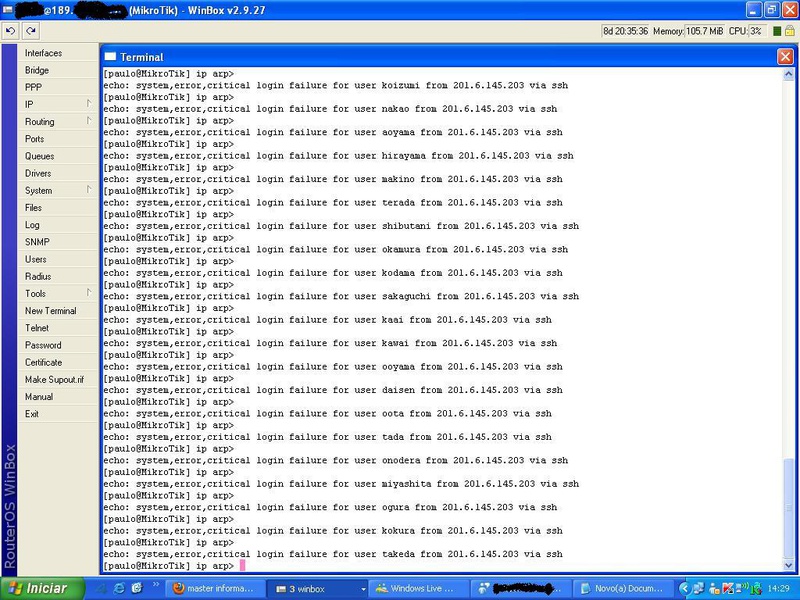Click the taskbar clock showing 14:29
This screenshot has width=800, height=600.
tap(778, 588)
